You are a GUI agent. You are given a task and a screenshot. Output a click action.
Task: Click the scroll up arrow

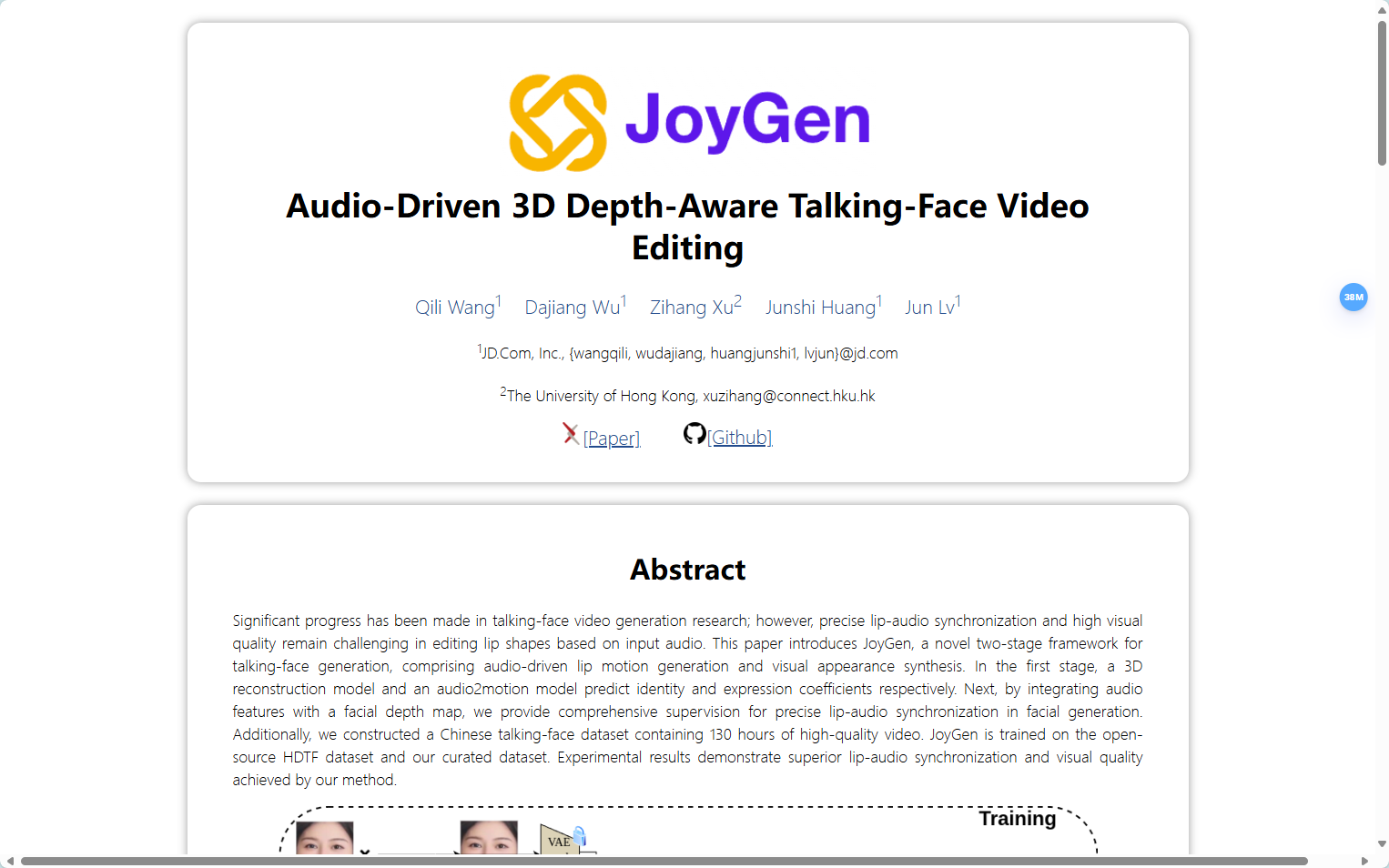[x=1382, y=9]
